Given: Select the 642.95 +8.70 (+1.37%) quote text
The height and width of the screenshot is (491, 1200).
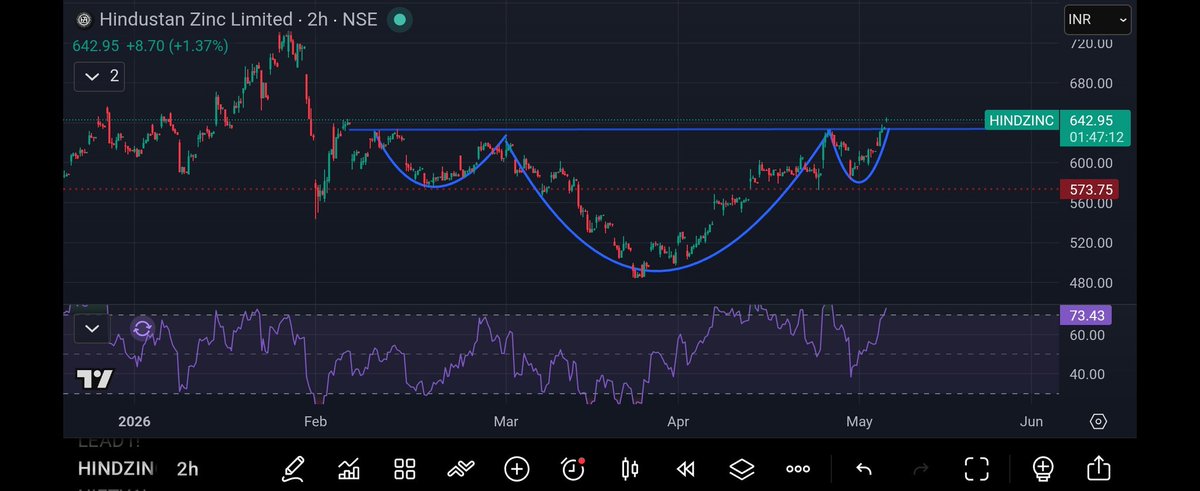Looking at the screenshot, I should tap(150, 46).
